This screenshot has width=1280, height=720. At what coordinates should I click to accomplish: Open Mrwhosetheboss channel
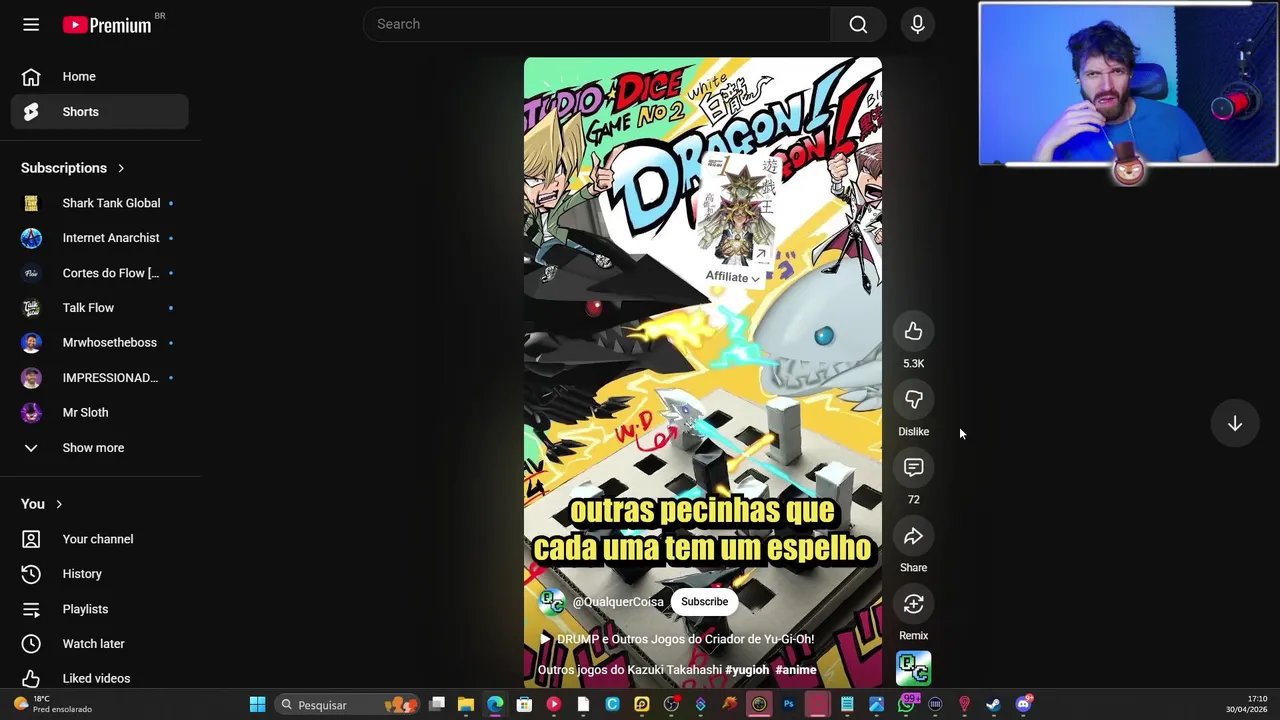pyautogui.click(x=100, y=343)
